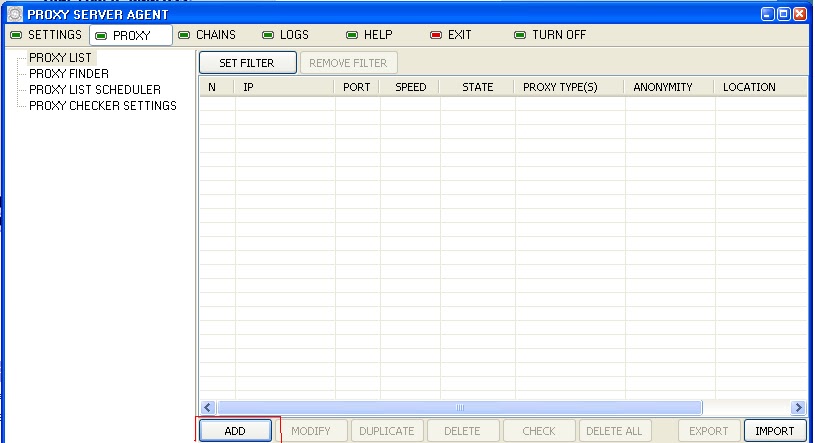The height and width of the screenshot is (443, 815).
Task: Sort by the PORT column header
Action: [357, 87]
